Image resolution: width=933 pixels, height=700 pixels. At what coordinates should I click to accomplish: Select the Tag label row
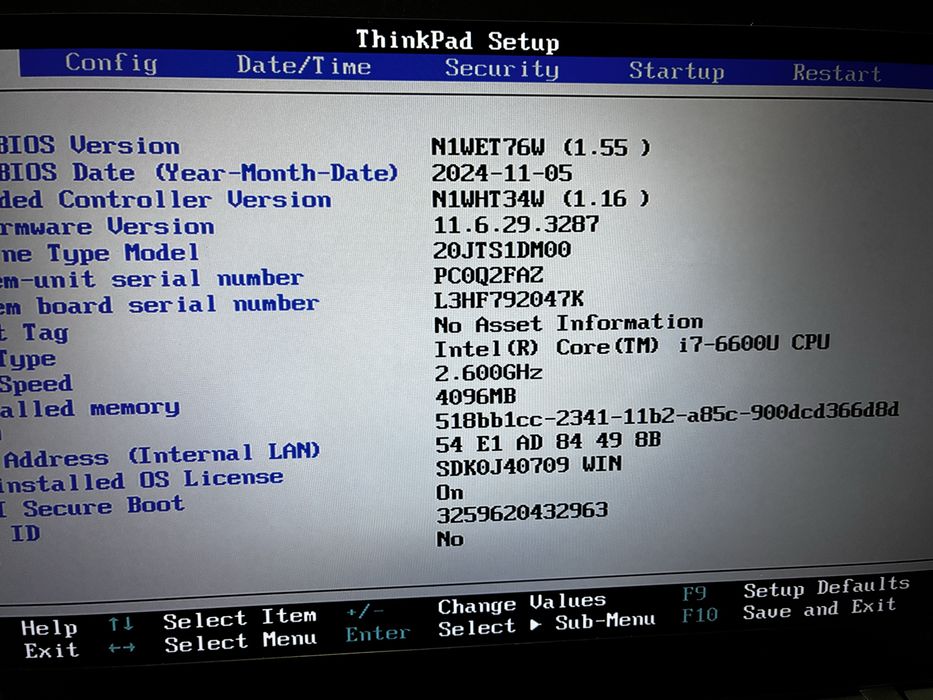point(35,332)
